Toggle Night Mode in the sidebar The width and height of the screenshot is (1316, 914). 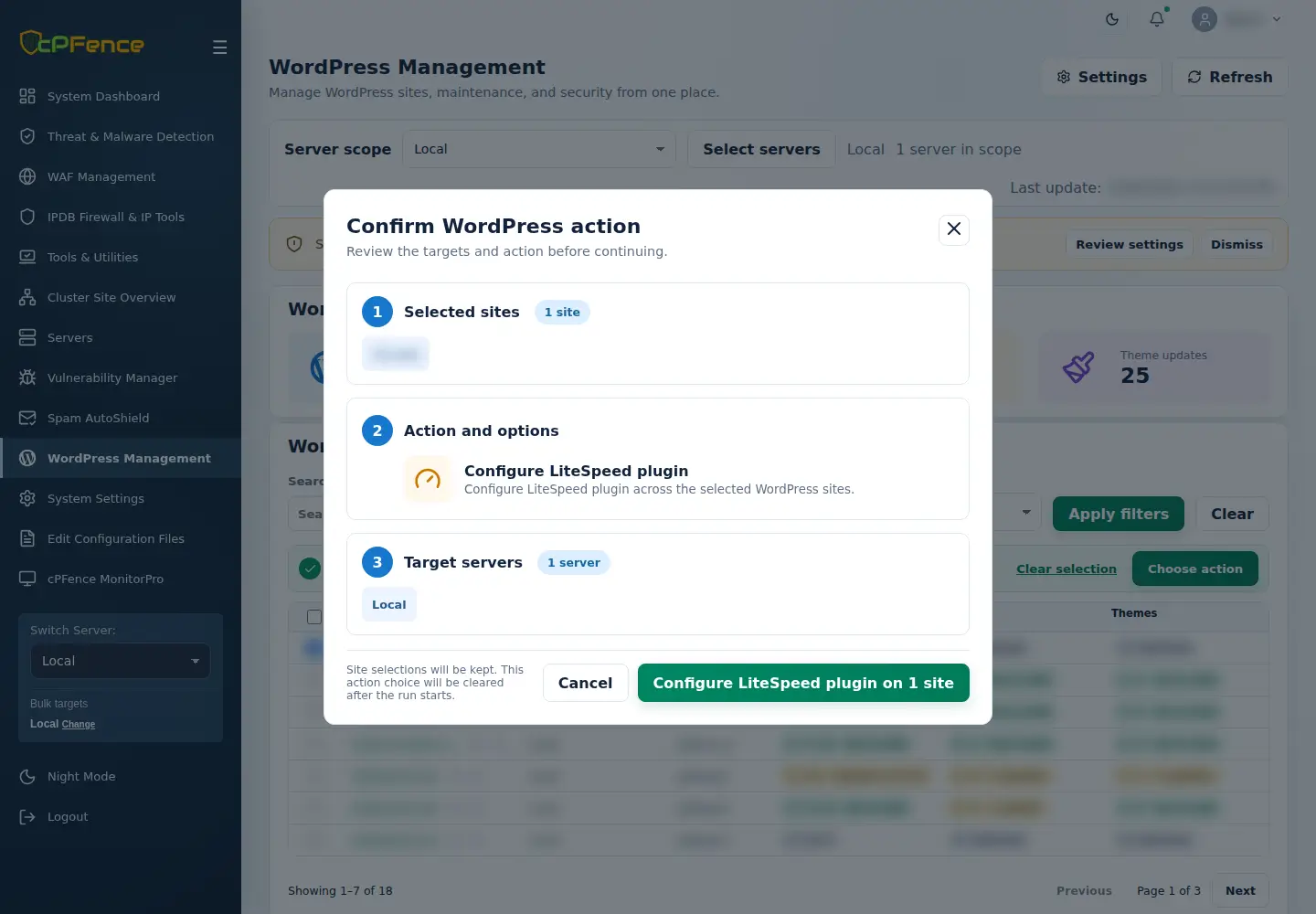click(x=69, y=776)
